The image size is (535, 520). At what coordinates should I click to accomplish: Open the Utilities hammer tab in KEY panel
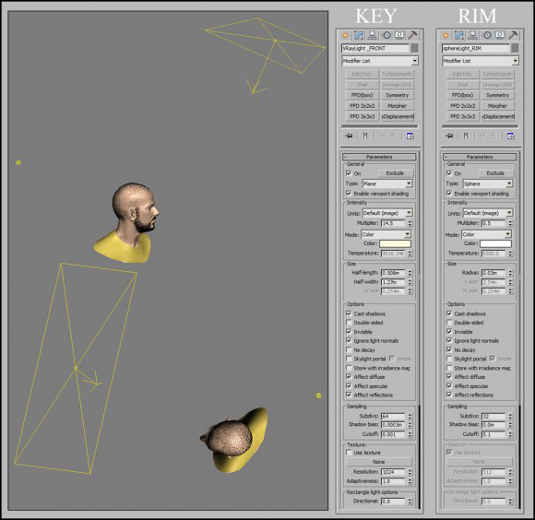pos(412,35)
